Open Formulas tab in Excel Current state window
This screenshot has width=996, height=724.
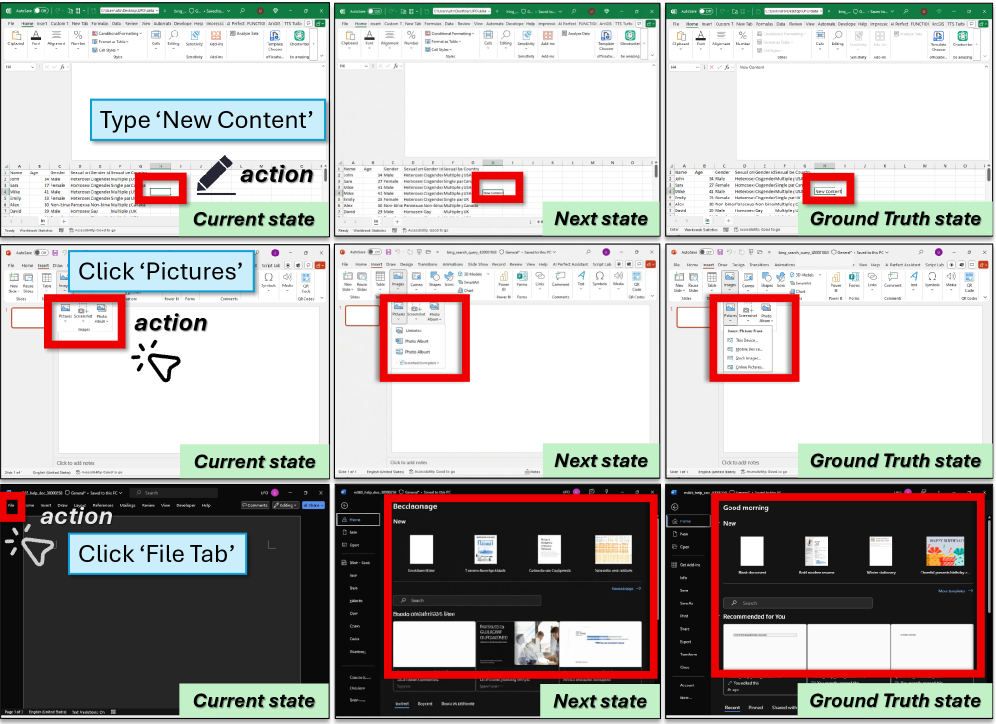[100, 23]
